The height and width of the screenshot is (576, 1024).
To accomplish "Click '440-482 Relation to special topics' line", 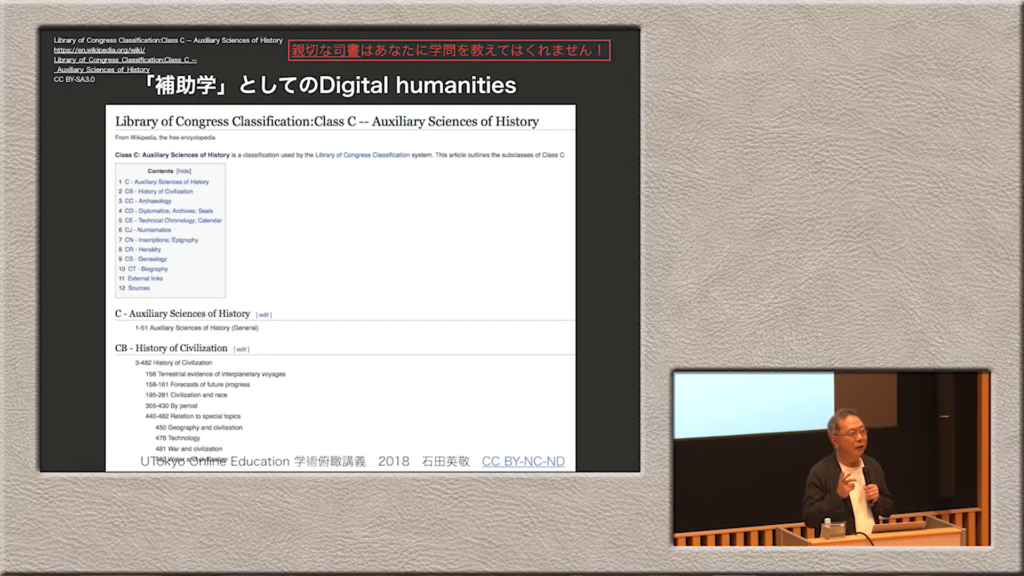I will [x=193, y=416].
